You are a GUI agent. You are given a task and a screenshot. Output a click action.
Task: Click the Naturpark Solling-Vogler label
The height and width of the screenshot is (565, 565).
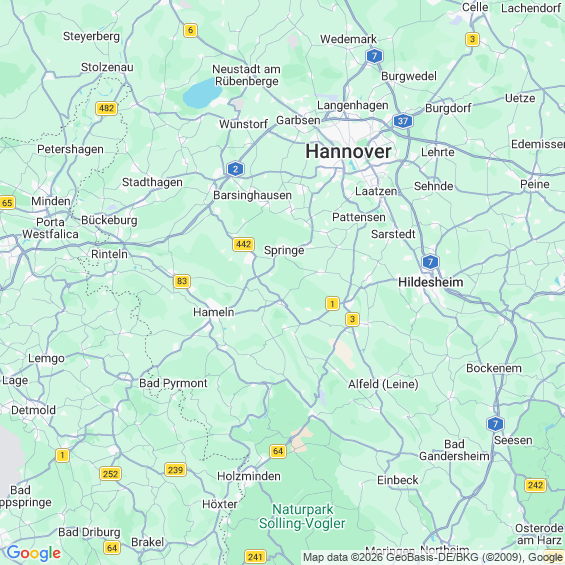[x=302, y=516]
